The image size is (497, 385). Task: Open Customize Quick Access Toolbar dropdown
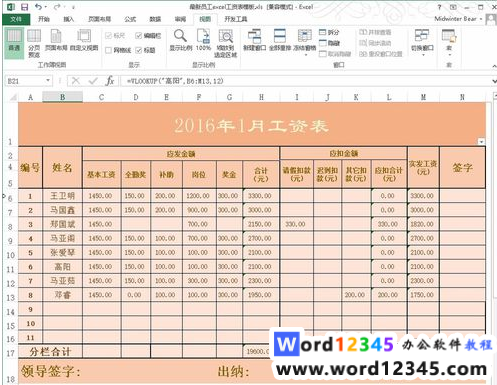pyautogui.click(x=73, y=7)
